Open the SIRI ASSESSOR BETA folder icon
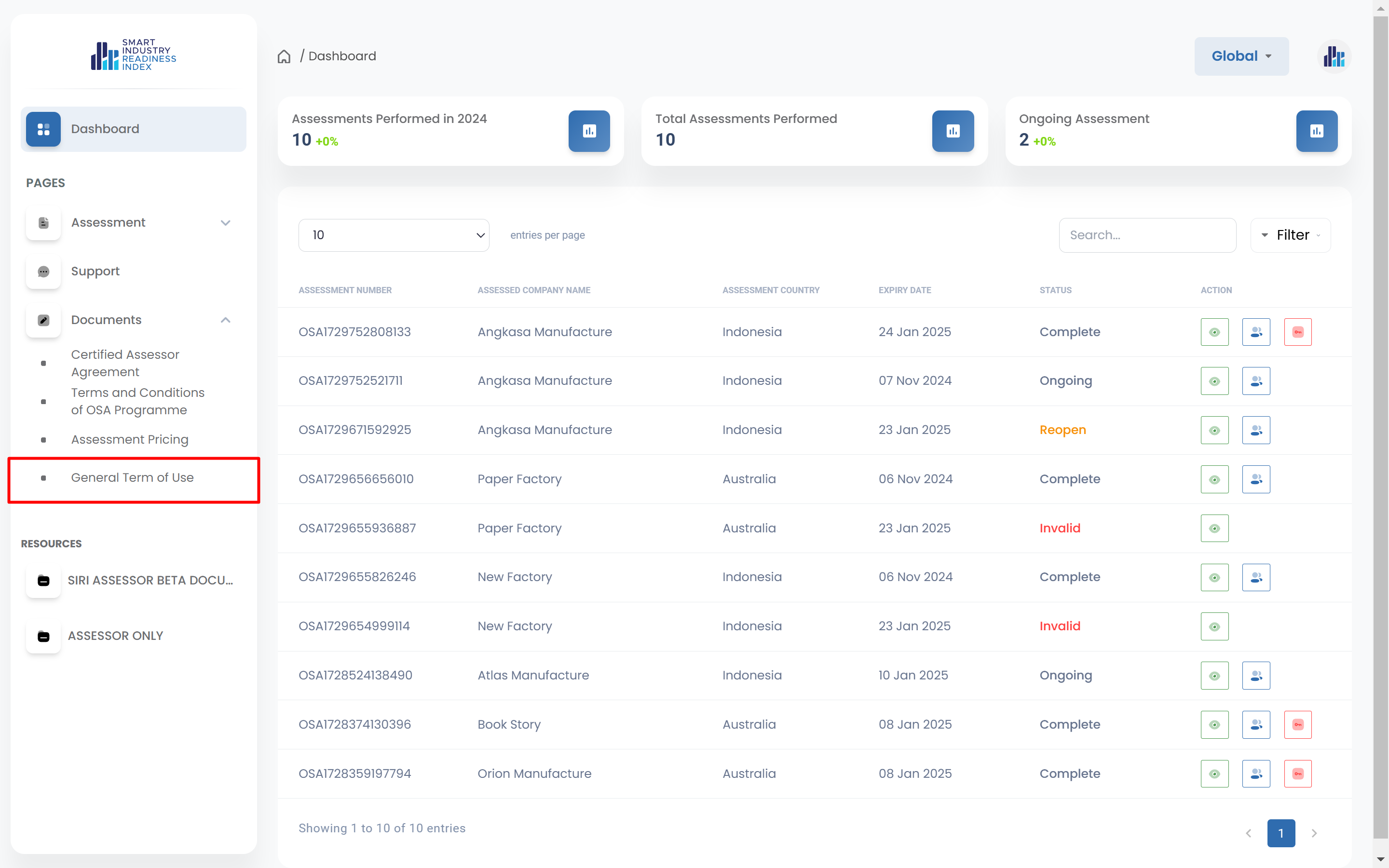The height and width of the screenshot is (868, 1389). pos(43,581)
